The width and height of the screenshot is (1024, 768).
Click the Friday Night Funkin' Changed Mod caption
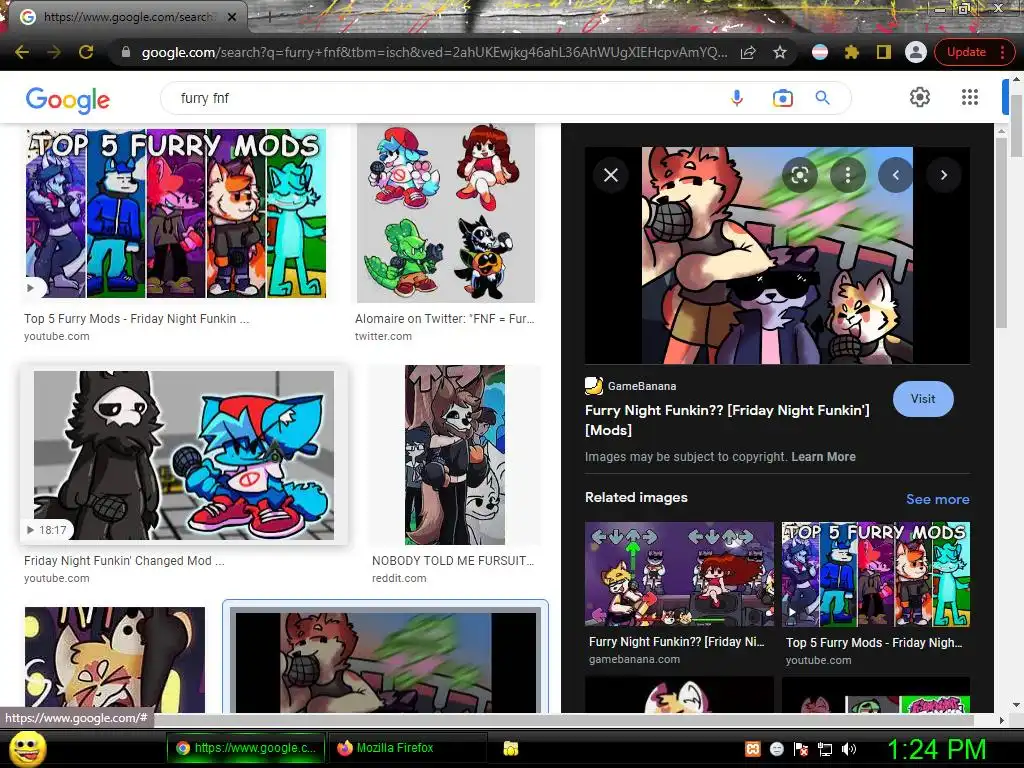point(124,560)
